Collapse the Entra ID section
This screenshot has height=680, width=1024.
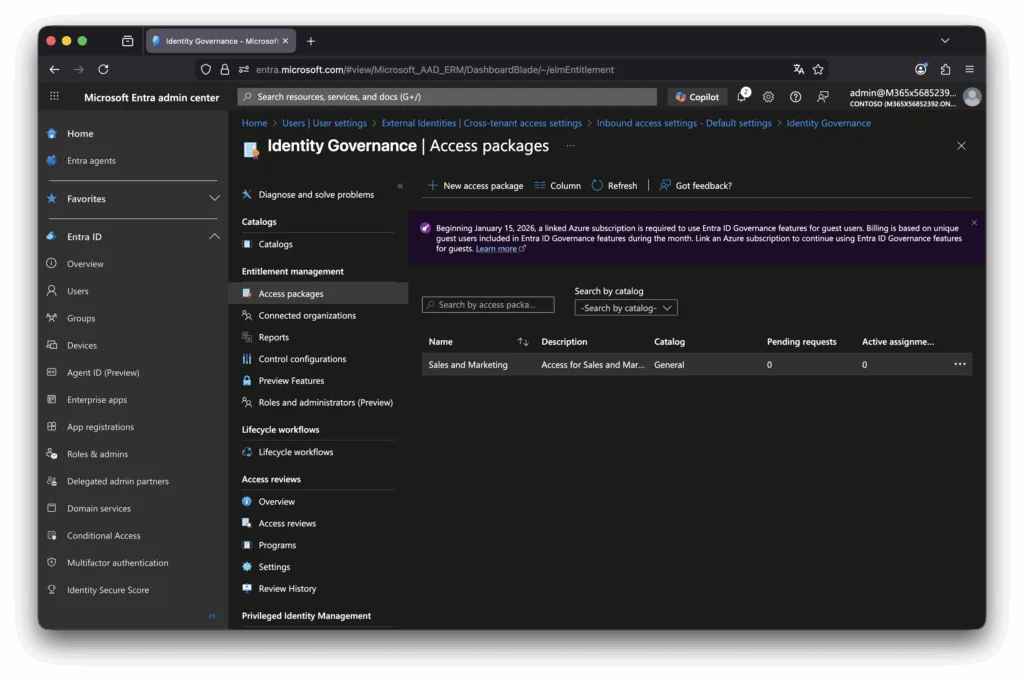pos(214,237)
